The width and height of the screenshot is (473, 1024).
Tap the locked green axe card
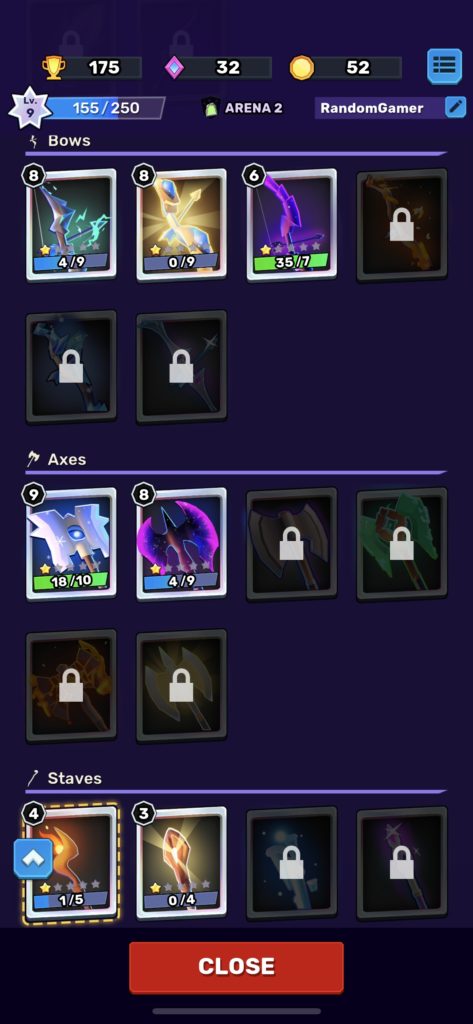click(402, 543)
